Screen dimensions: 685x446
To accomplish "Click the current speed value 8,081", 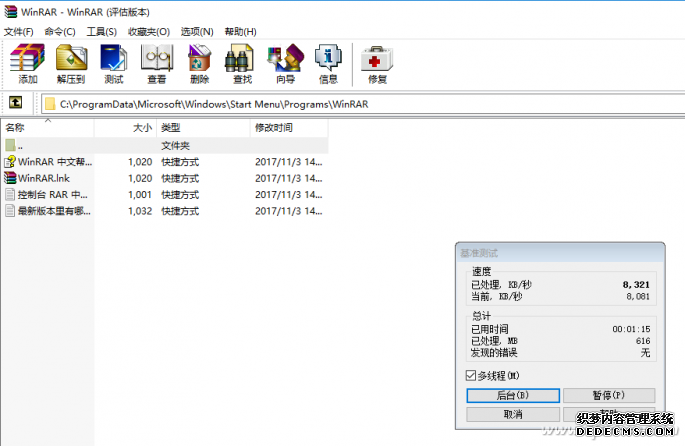I will click(638, 297).
